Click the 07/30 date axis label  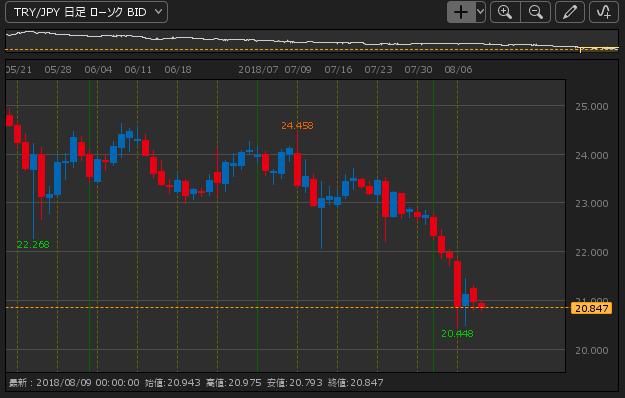click(418, 70)
